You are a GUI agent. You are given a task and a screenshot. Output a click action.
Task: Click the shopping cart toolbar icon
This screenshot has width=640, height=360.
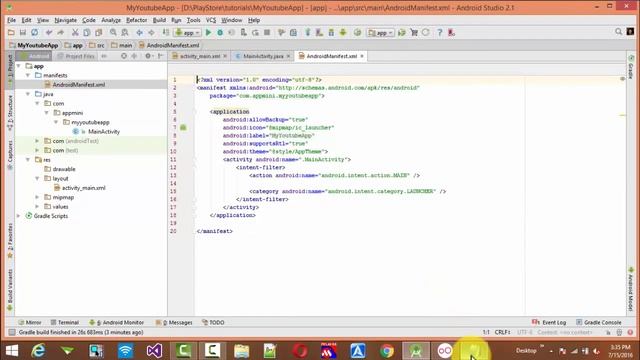click(414, 32)
